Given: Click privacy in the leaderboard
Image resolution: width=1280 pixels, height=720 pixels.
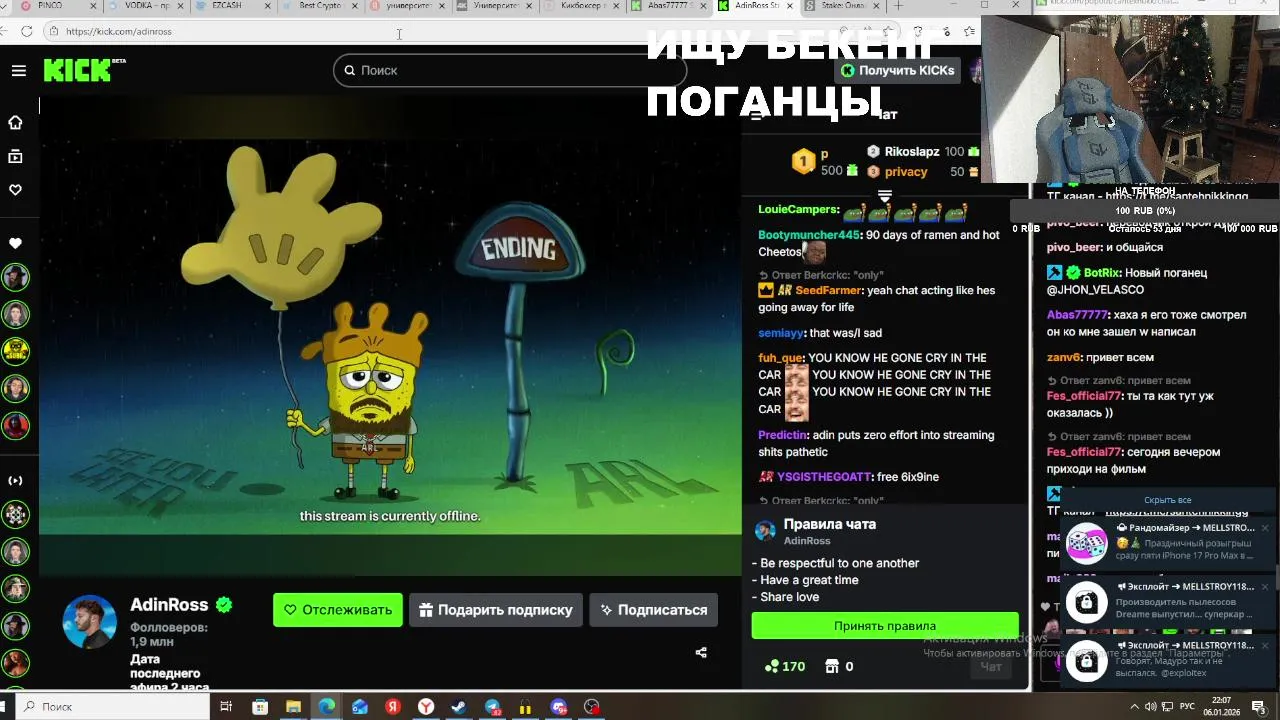Looking at the screenshot, I should pos(906,172).
